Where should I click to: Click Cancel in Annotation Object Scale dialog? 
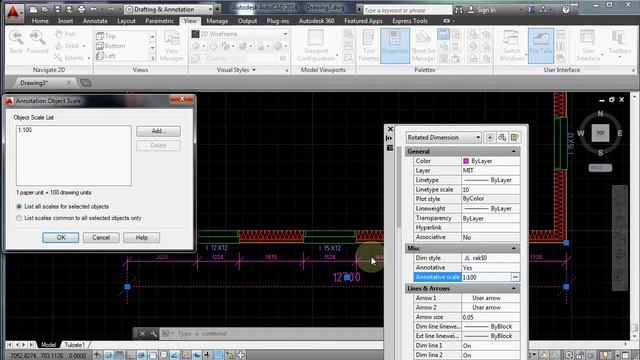pyautogui.click(x=101, y=238)
